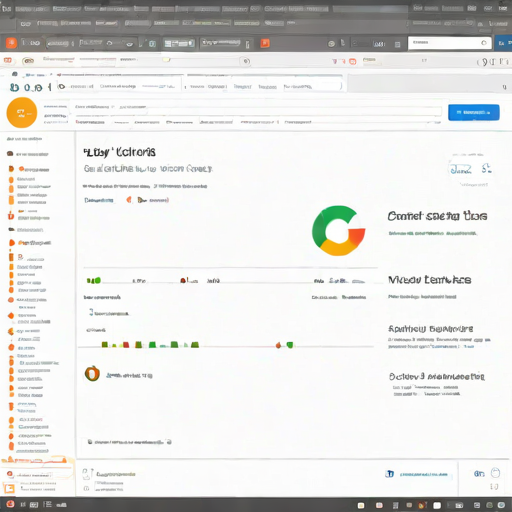This screenshot has width=512, height=512.
Task: Click the blue link text in the bottom panel
Action: point(424,474)
